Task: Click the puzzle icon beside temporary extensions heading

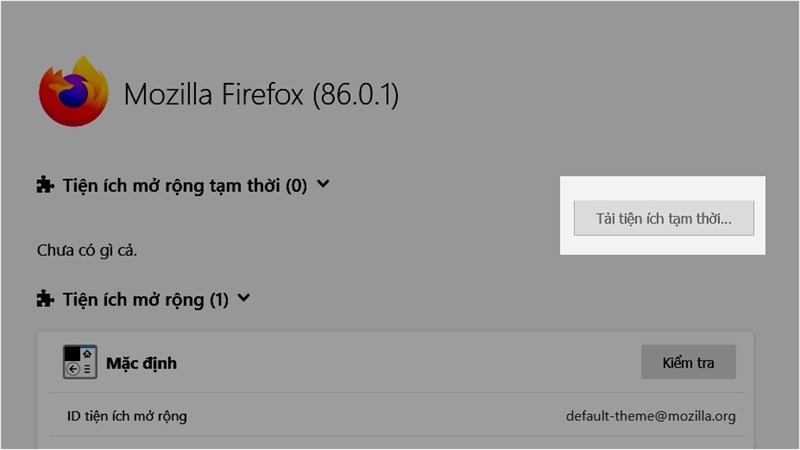Action: [x=45, y=185]
